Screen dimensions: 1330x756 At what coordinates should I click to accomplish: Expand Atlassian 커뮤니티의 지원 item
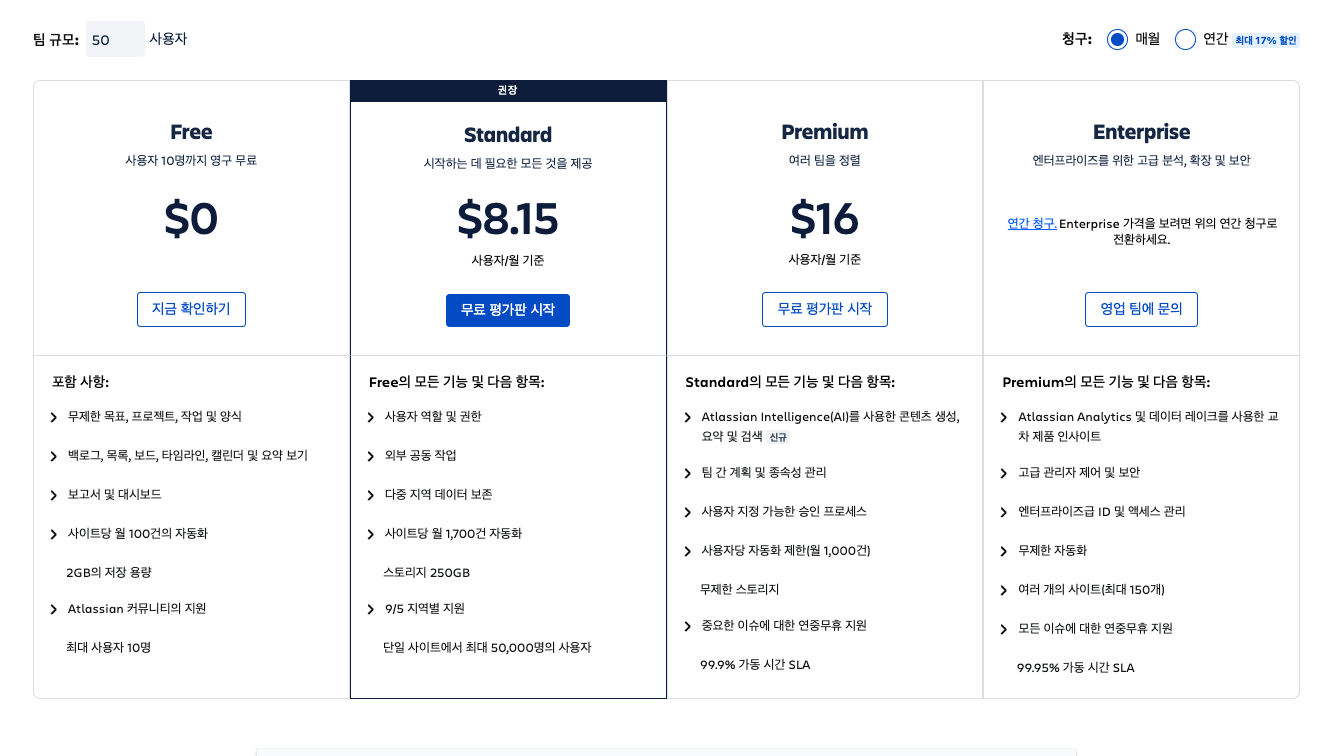coord(136,609)
